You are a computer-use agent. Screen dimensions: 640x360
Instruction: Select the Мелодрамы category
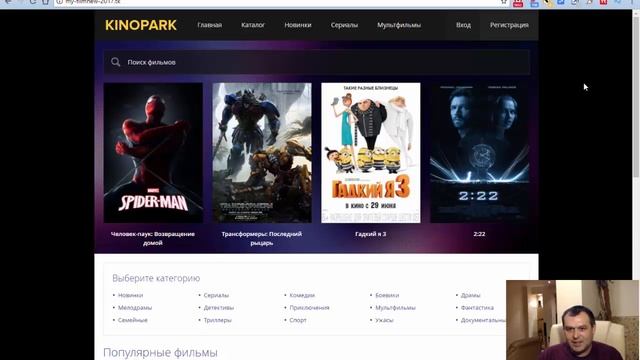[135, 308]
